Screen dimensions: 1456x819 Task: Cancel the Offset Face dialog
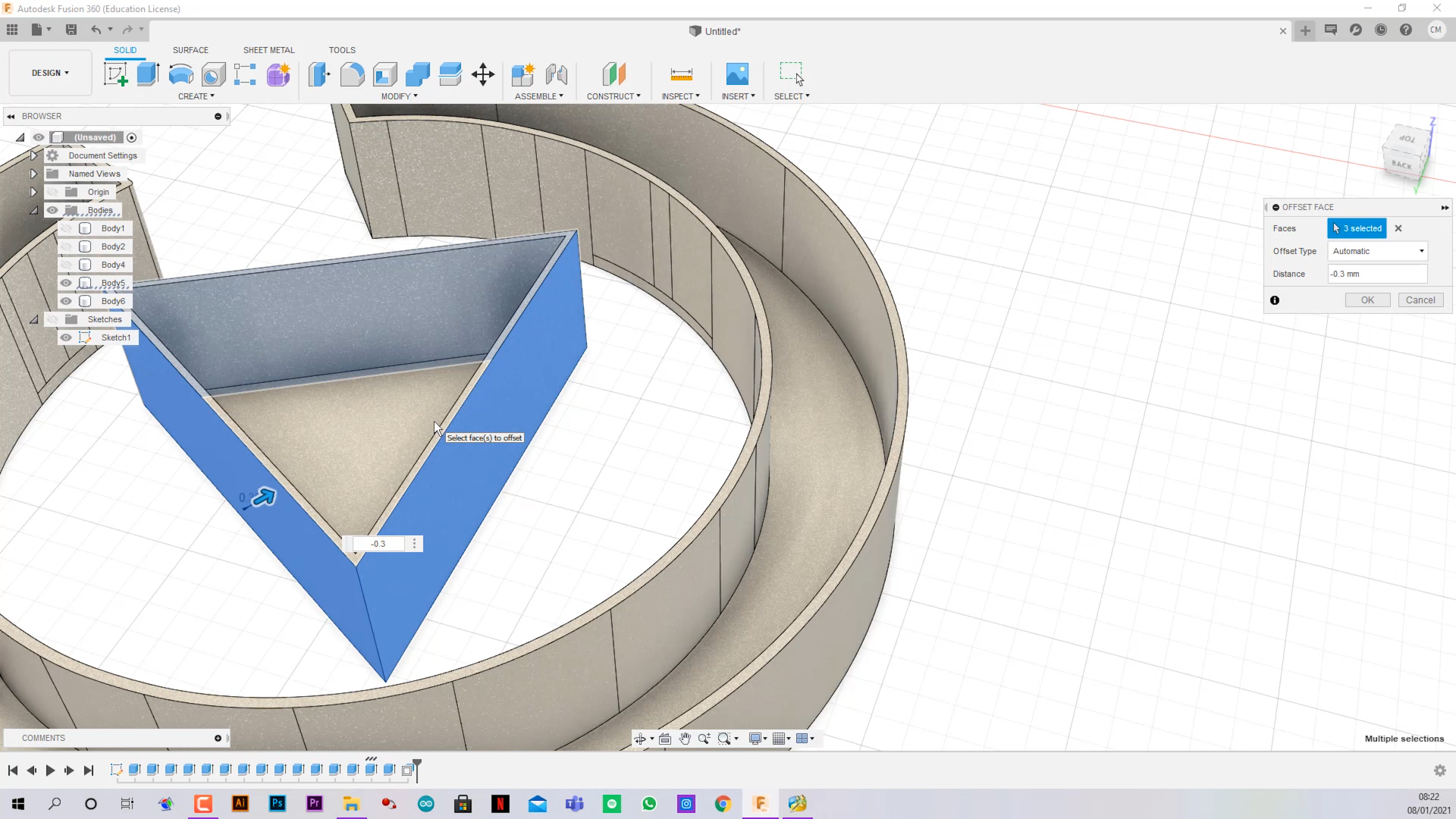coord(1420,300)
